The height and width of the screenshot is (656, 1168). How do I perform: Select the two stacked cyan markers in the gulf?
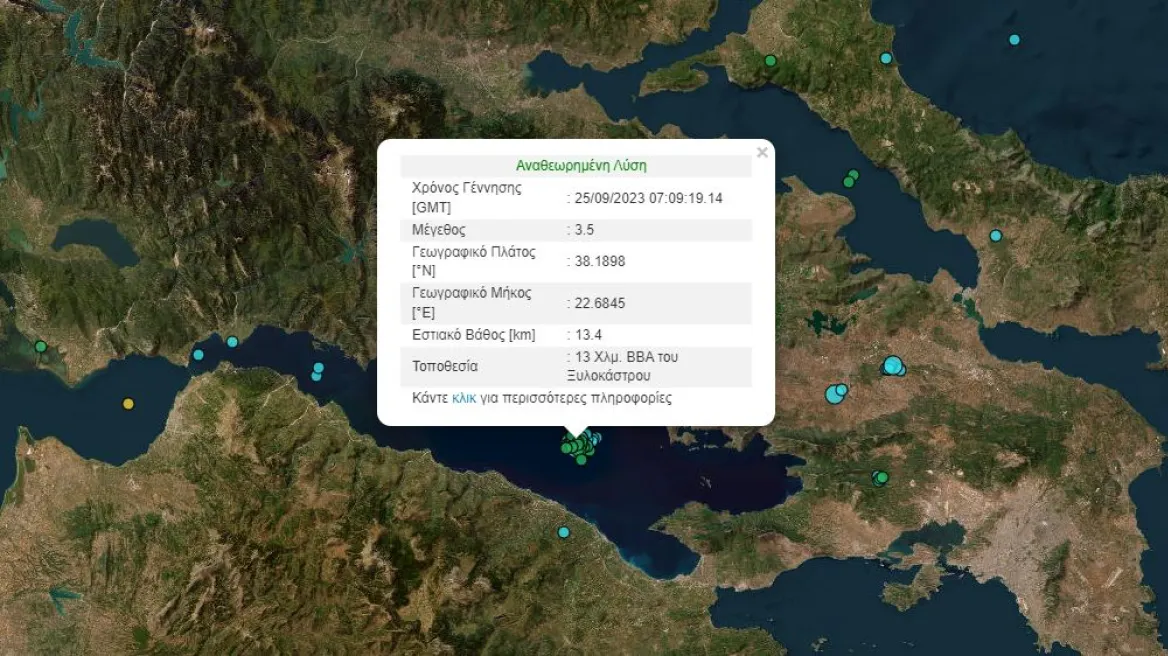click(317, 372)
